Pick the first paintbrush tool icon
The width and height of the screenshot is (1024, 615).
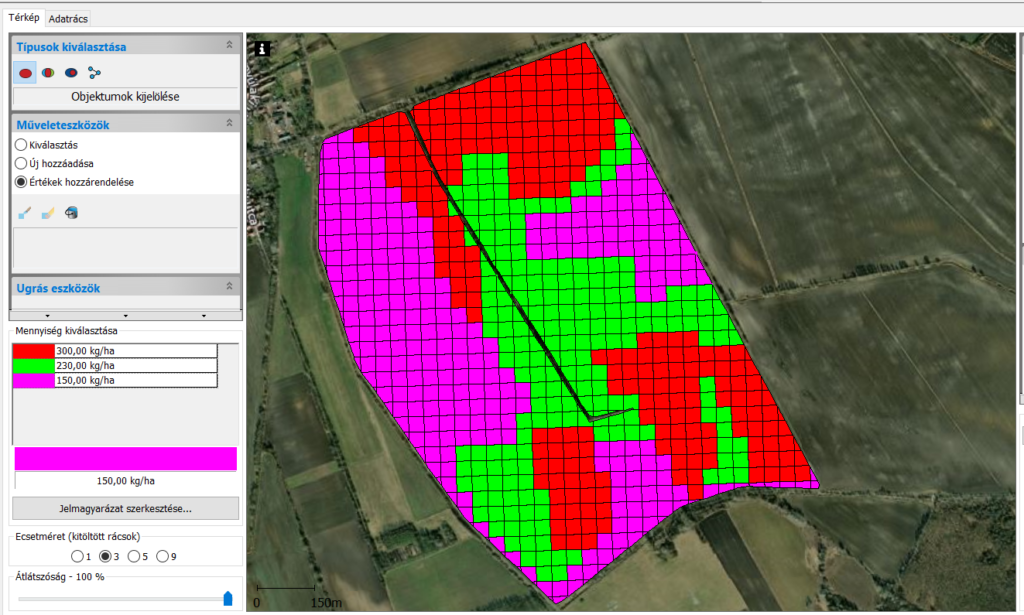point(26,212)
